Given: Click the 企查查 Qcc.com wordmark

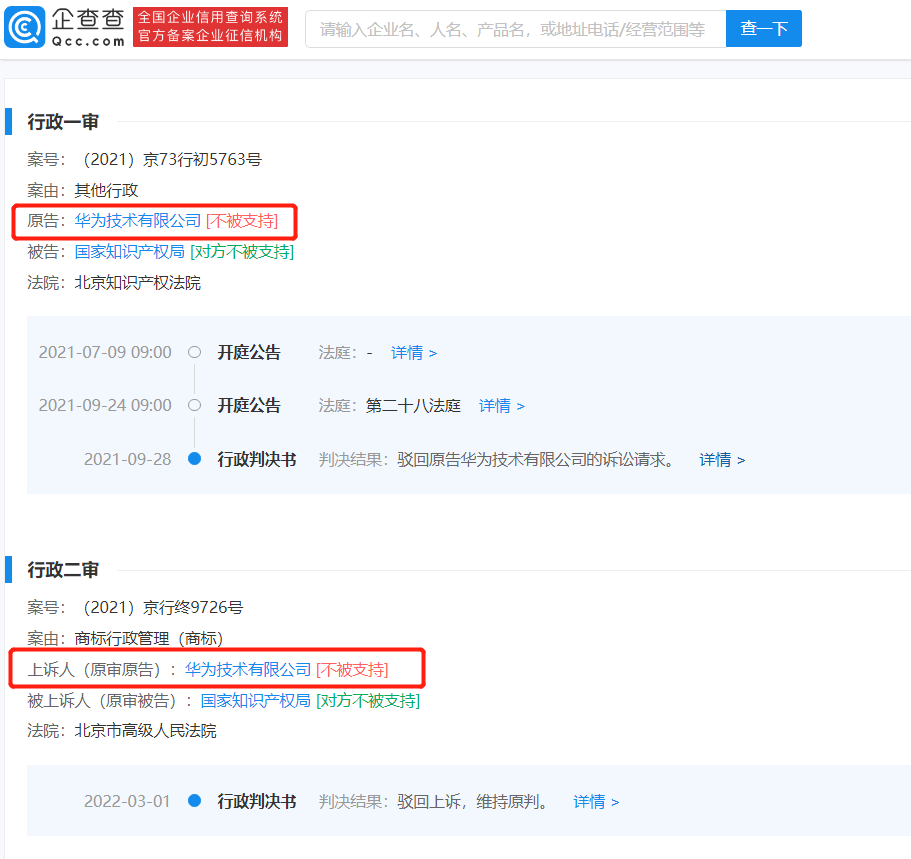Looking at the screenshot, I should click(88, 27).
